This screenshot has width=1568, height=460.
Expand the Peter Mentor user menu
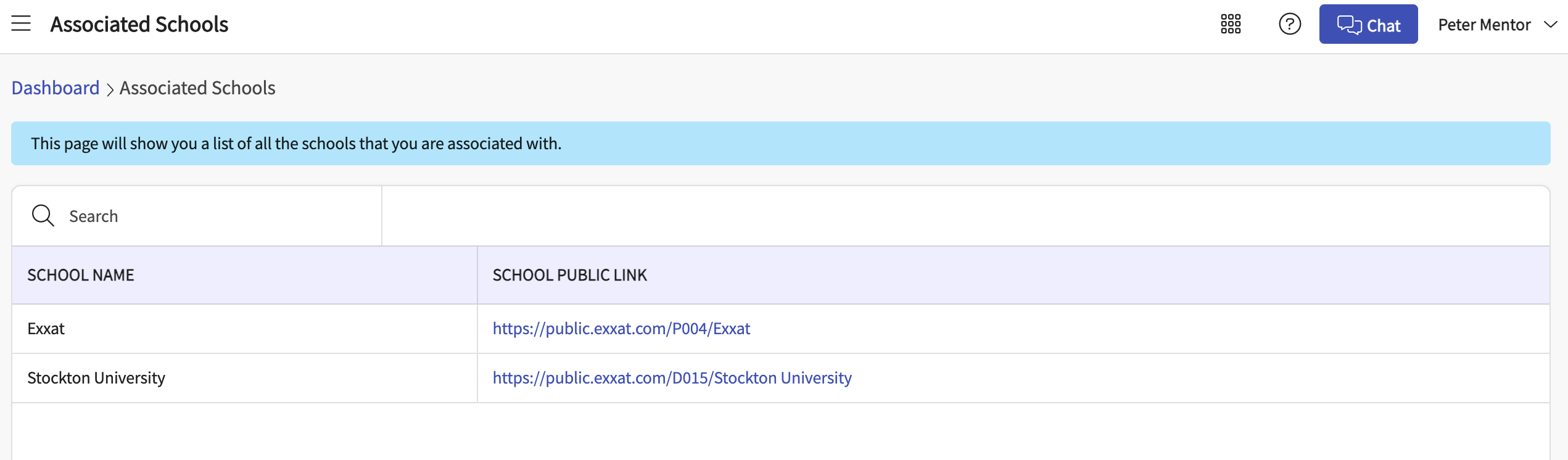[1484, 25]
